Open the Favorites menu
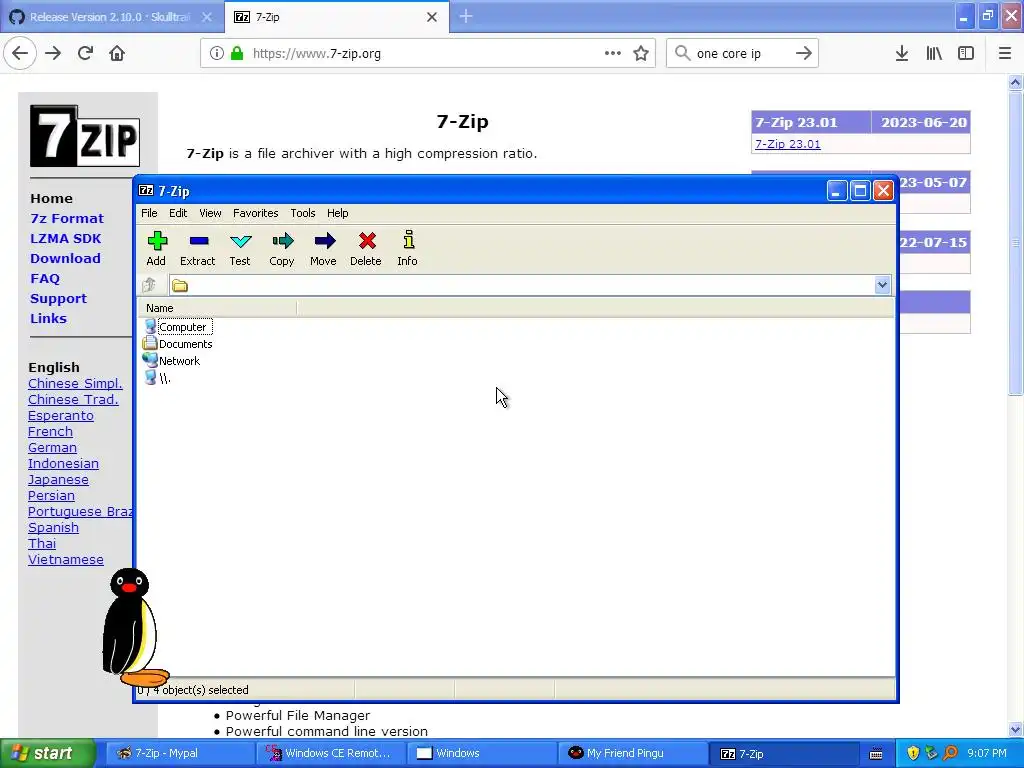The width and height of the screenshot is (1024, 768). 255,213
